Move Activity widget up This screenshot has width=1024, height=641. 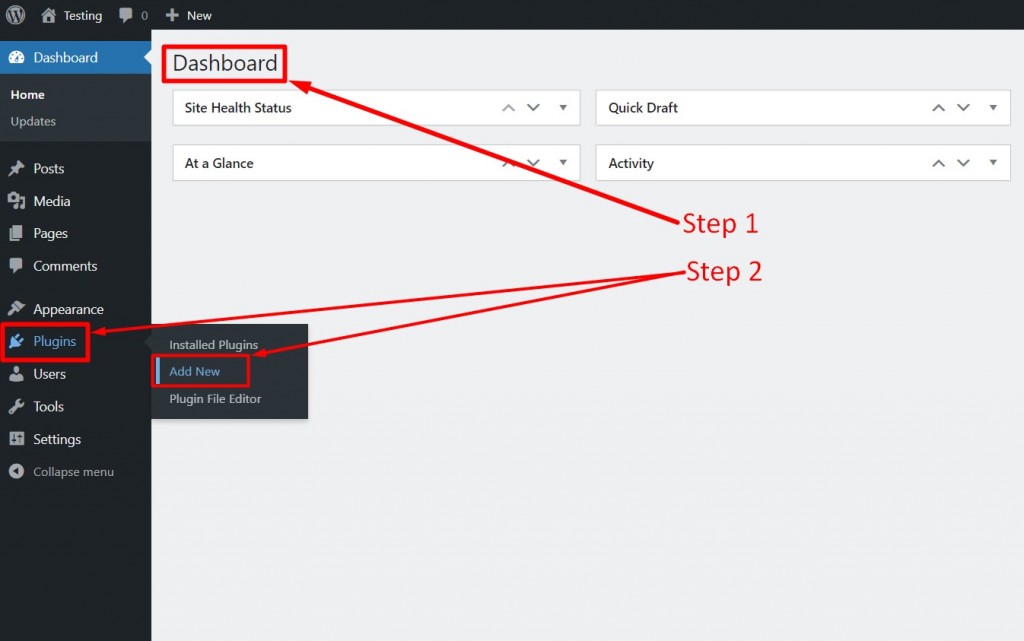coord(938,163)
